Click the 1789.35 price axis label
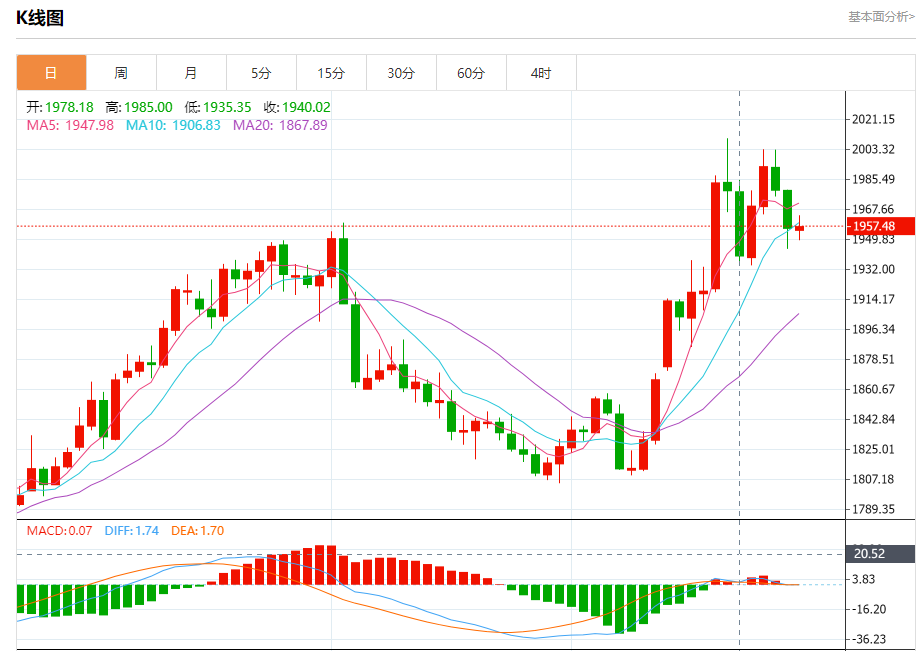924x651 pixels. 873,510
